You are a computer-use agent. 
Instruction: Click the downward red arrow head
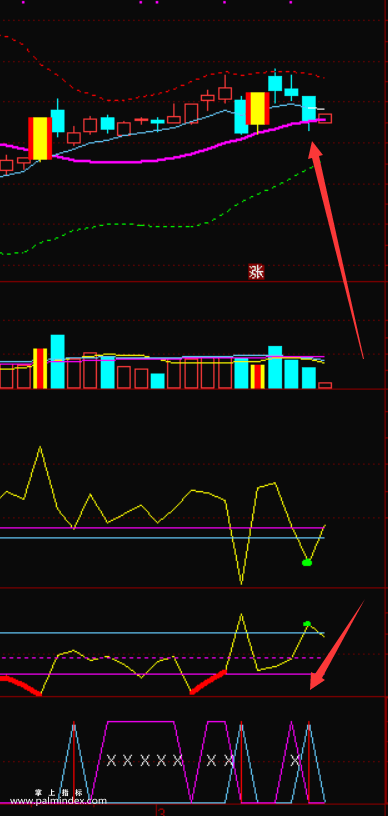[x=317, y=680]
